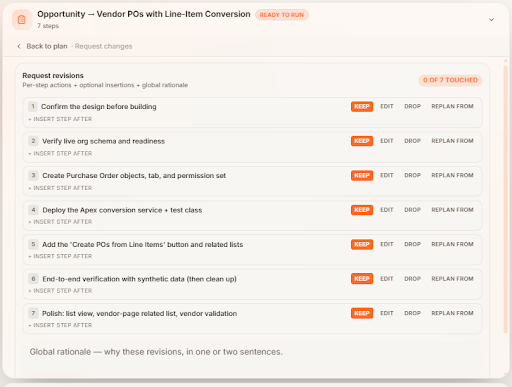This screenshot has width=512, height=387.
Task: Insert step after Deploy the Apex conversion
Action: pyautogui.click(x=60, y=222)
